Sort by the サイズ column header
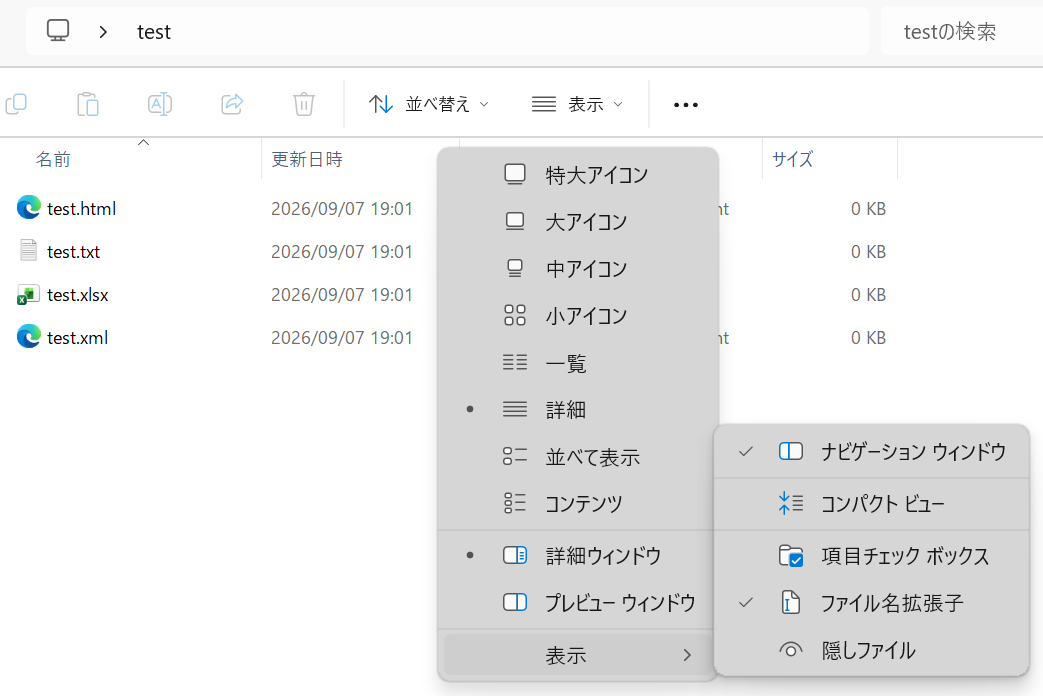 (x=792, y=160)
